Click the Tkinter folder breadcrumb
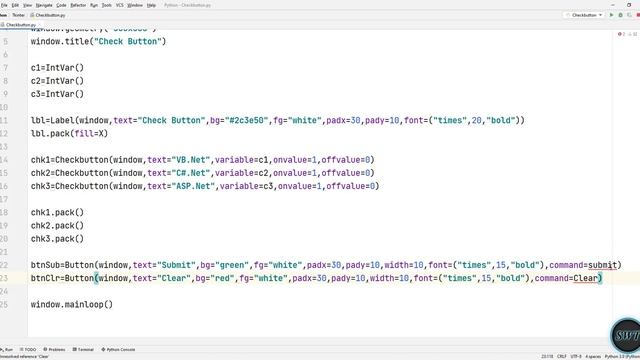 pyautogui.click(x=18, y=15)
